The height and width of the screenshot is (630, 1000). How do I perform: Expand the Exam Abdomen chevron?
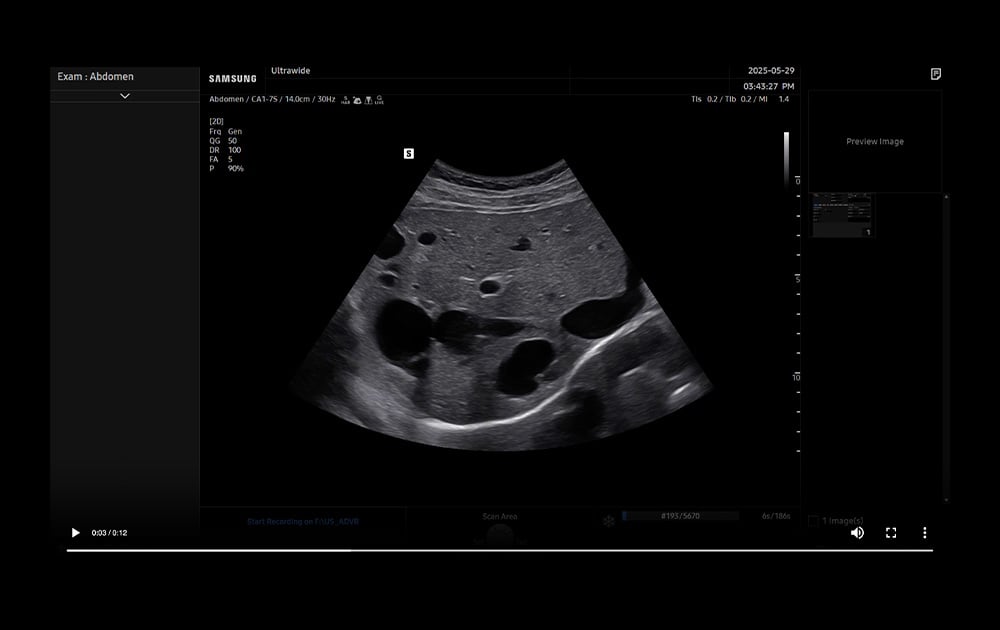125,96
